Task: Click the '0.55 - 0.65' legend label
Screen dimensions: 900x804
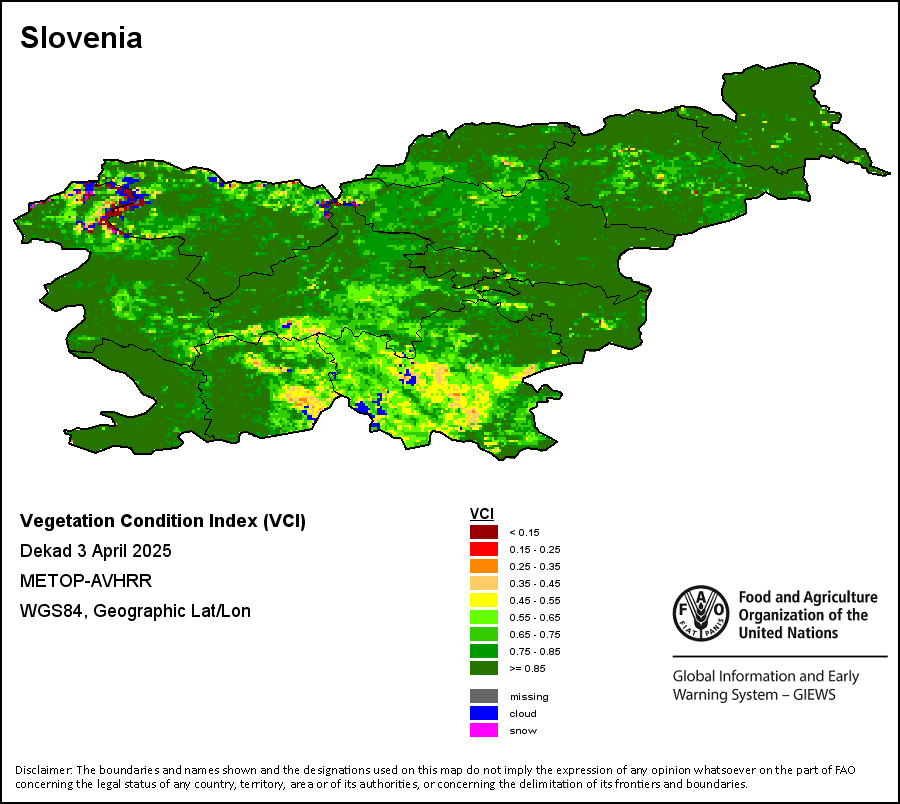Action: click(535, 617)
